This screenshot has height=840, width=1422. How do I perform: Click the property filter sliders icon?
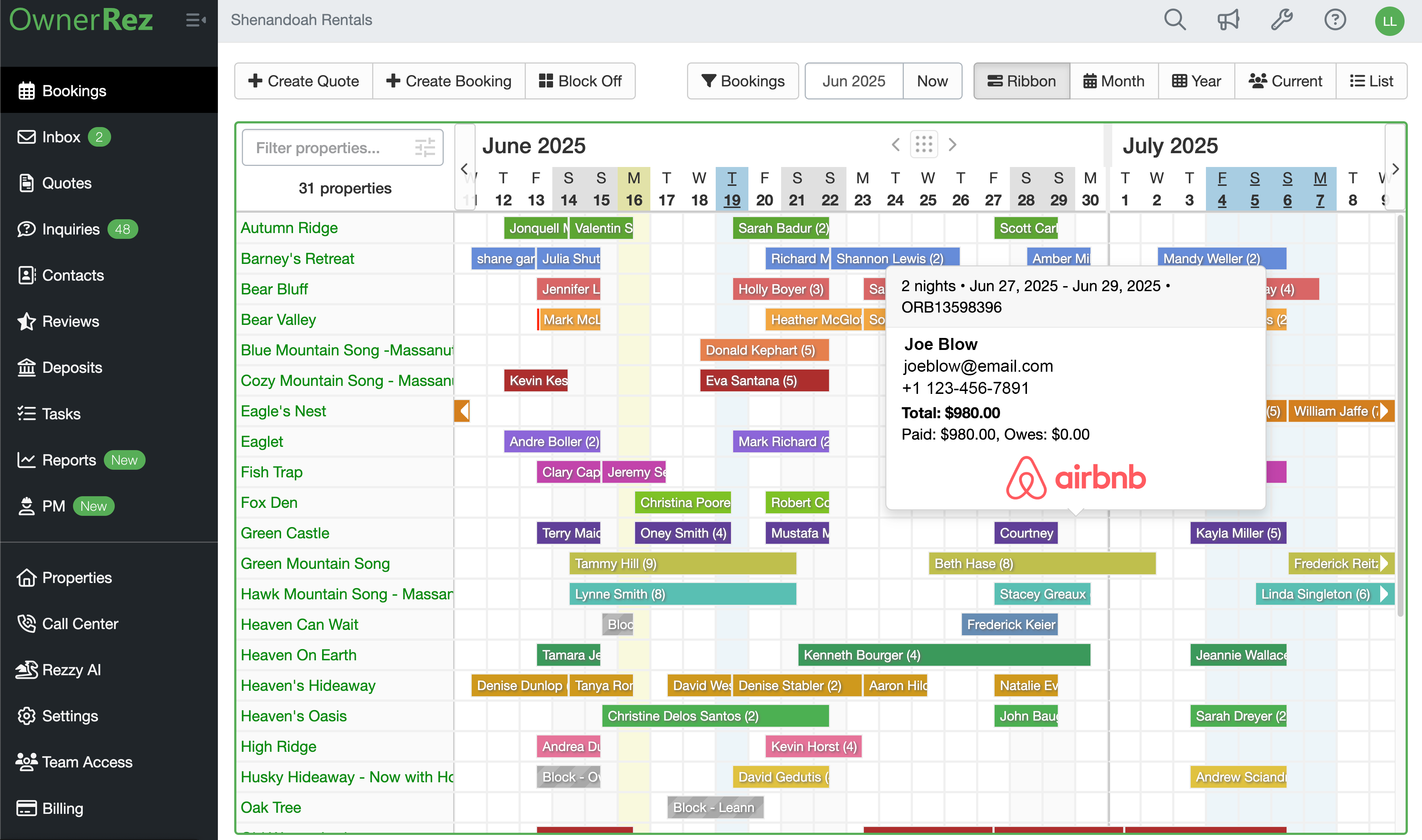pos(424,148)
